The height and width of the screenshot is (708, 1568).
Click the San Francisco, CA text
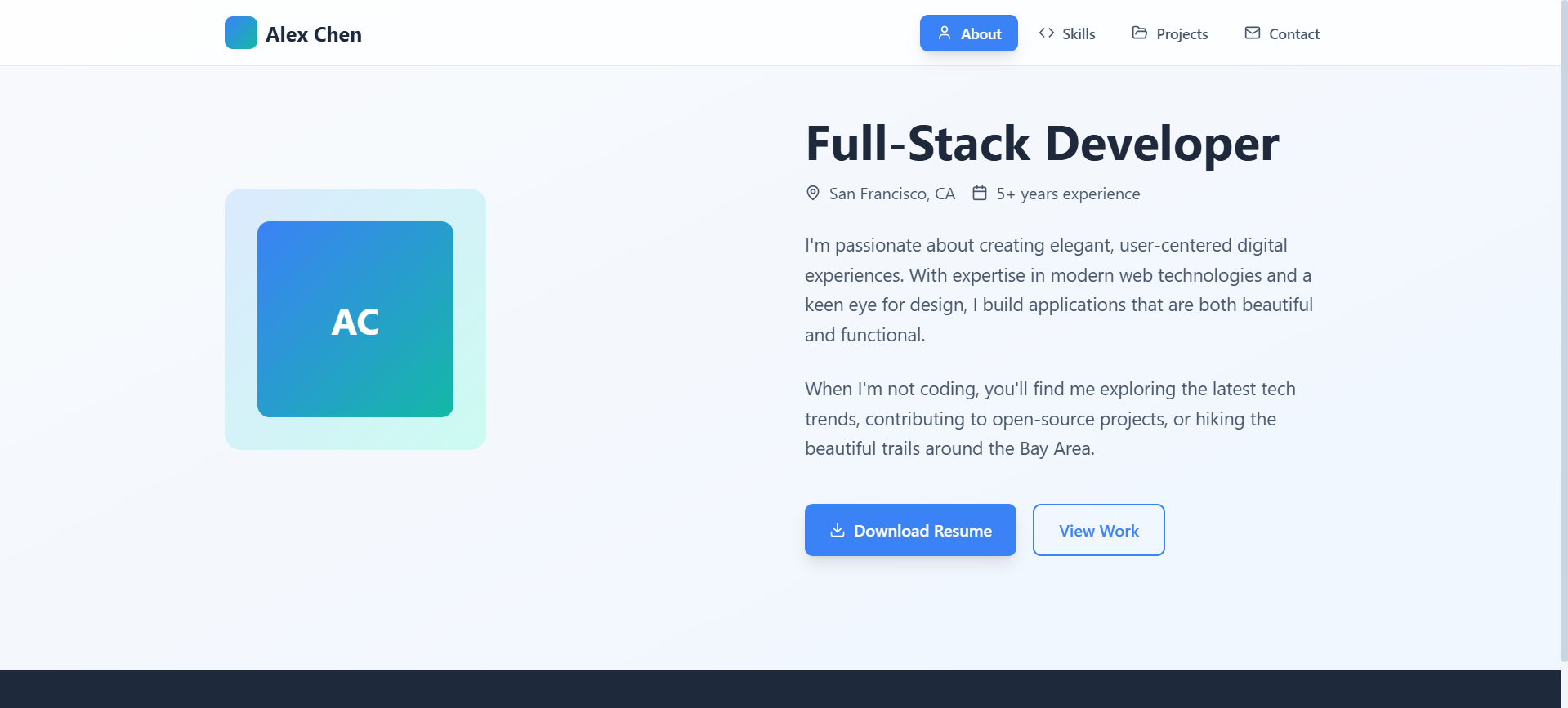pos(891,194)
